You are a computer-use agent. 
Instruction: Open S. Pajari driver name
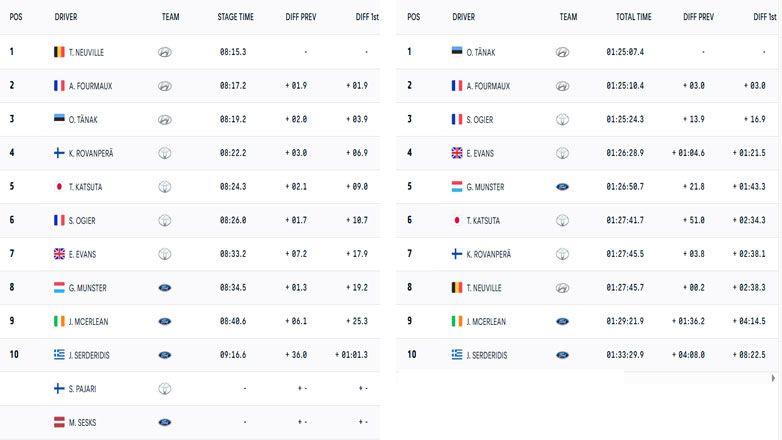(83, 389)
